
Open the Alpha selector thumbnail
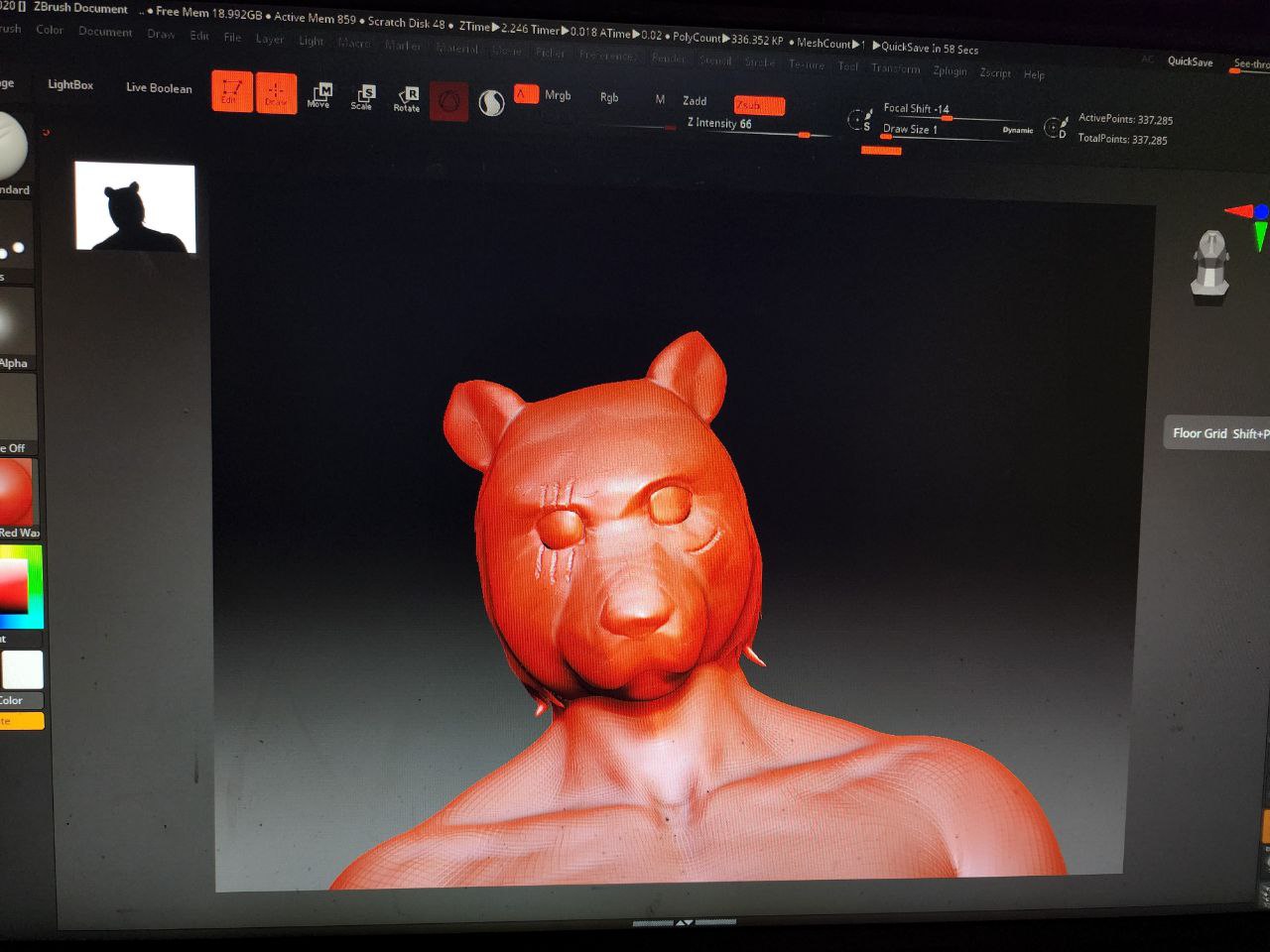(x=16, y=321)
